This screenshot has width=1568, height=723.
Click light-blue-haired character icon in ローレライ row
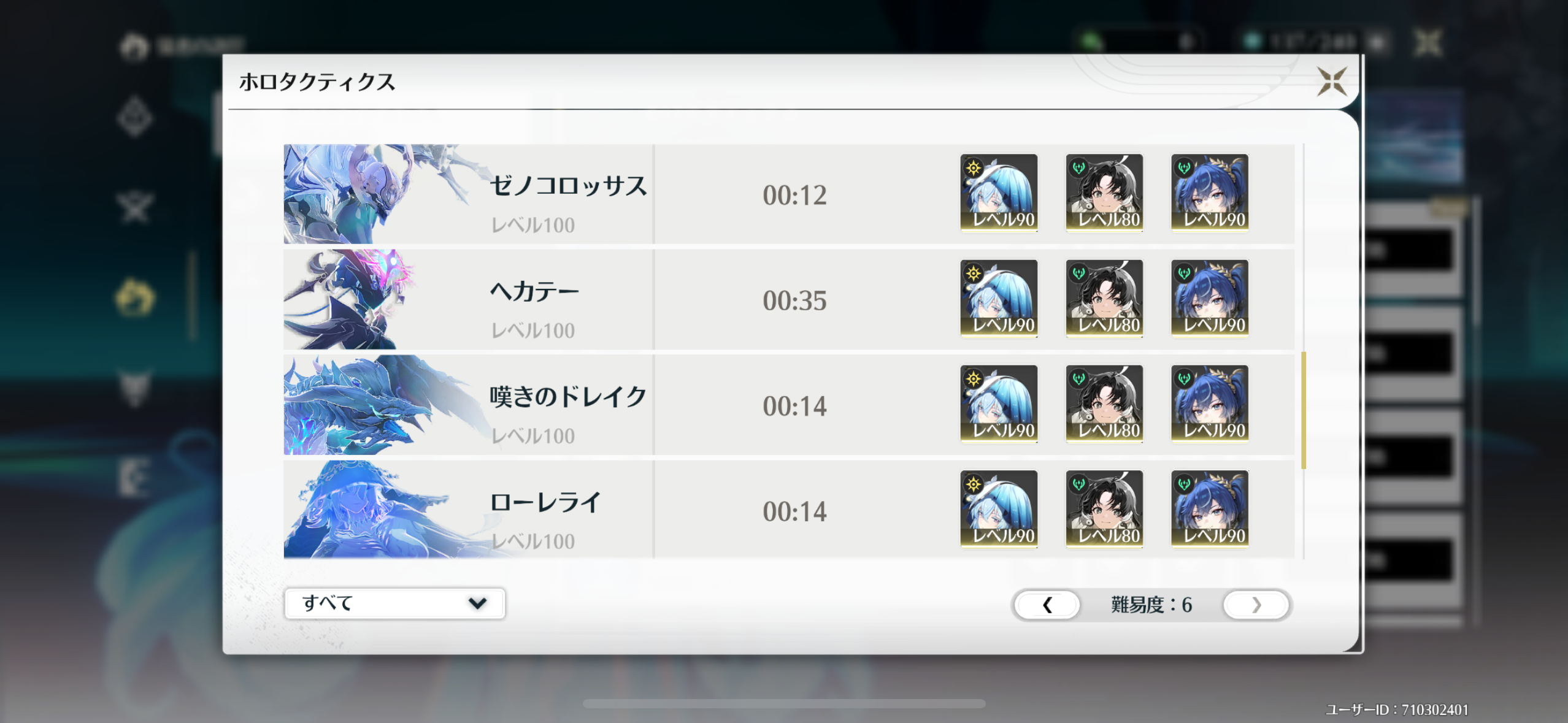(999, 509)
